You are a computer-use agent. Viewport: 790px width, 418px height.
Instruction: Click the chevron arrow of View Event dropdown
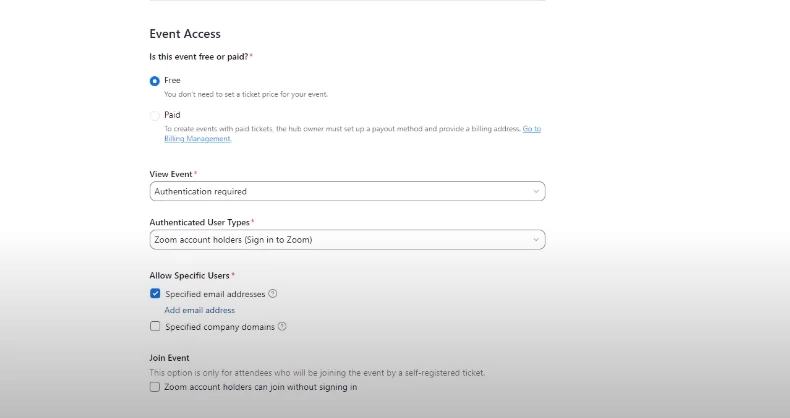[537, 191]
